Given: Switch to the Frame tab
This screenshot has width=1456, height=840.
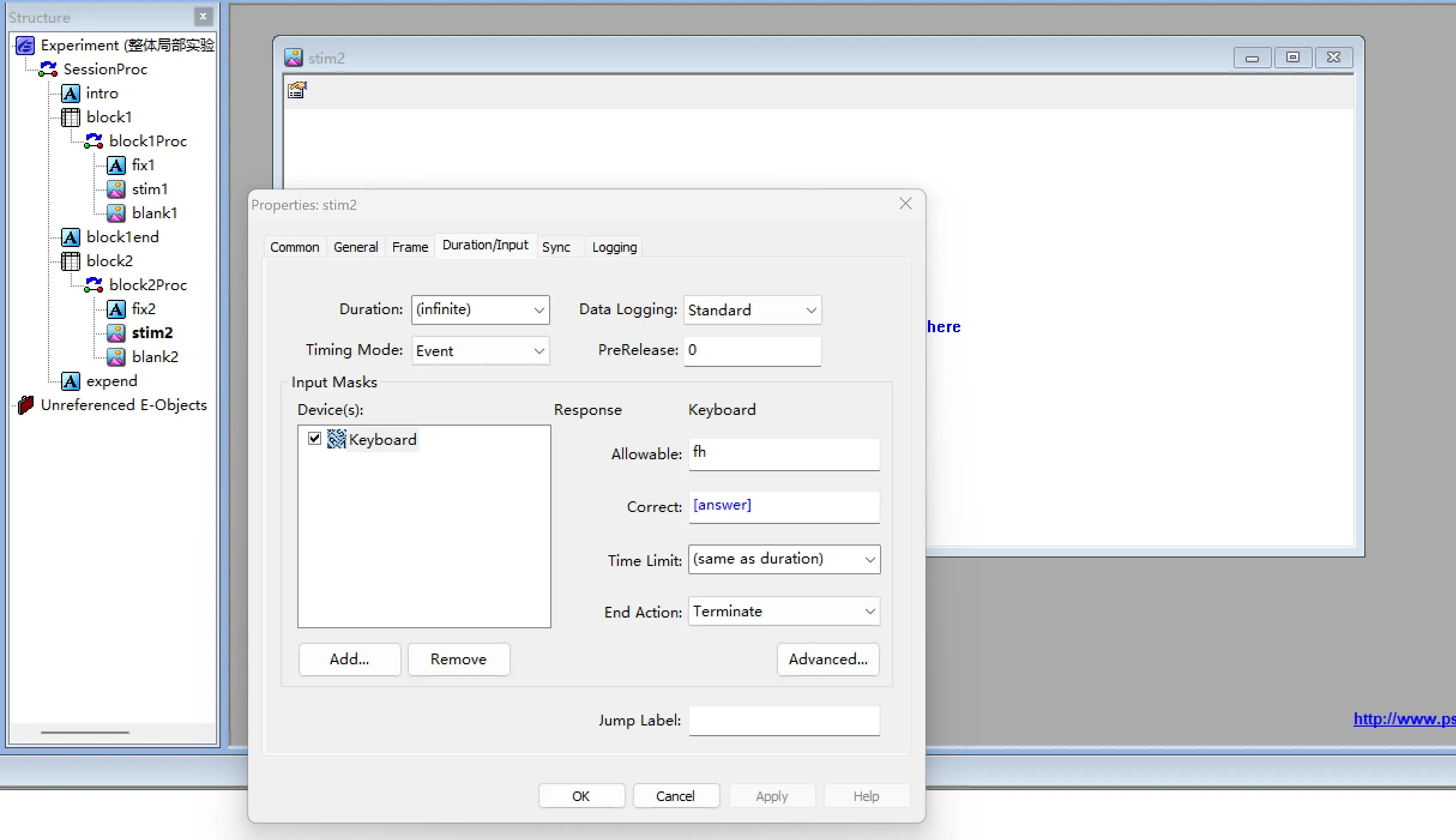Looking at the screenshot, I should click(410, 247).
